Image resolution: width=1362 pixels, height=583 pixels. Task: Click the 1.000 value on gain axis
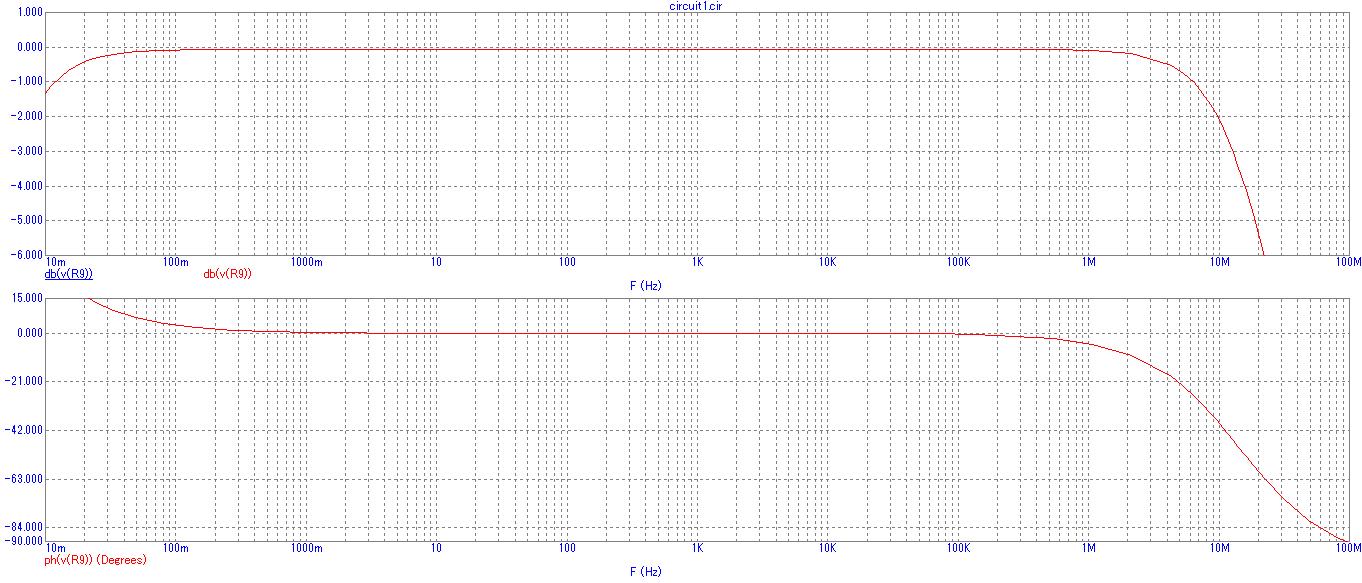click(30, 12)
